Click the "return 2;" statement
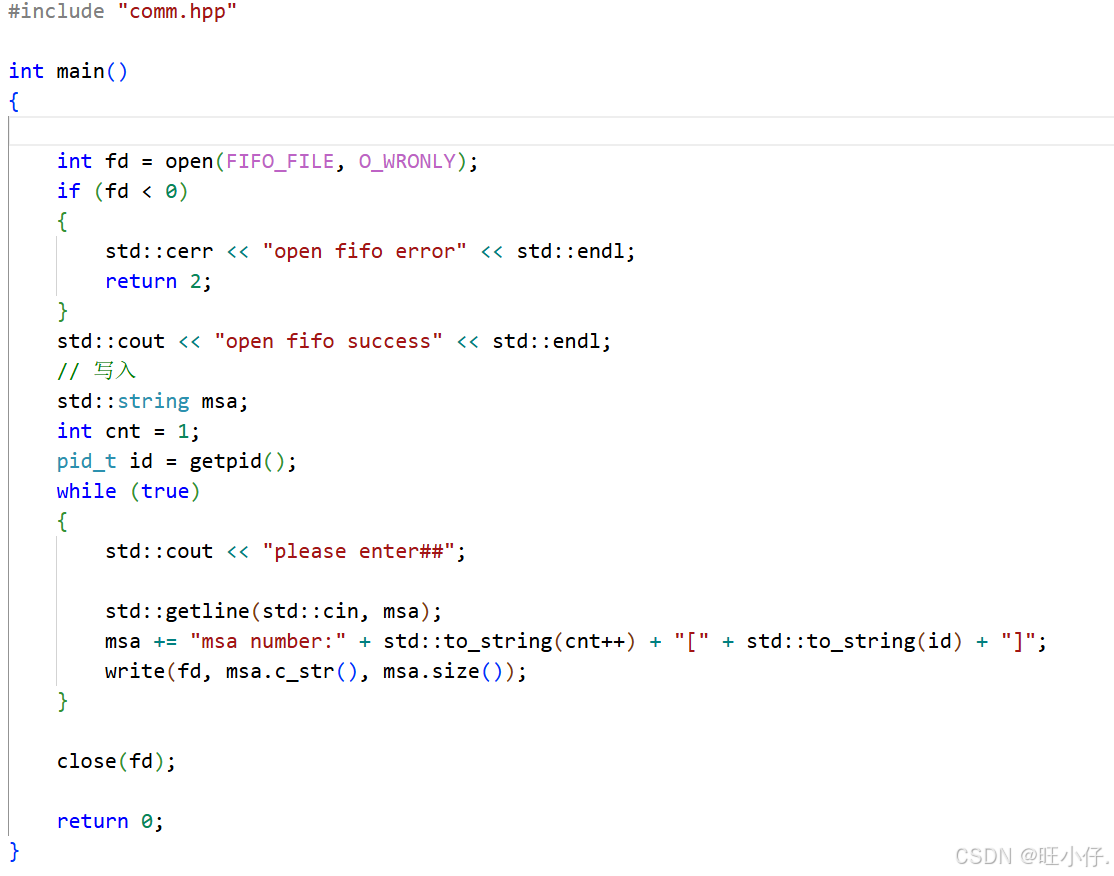The width and height of the screenshot is (1114, 876). click(x=158, y=282)
